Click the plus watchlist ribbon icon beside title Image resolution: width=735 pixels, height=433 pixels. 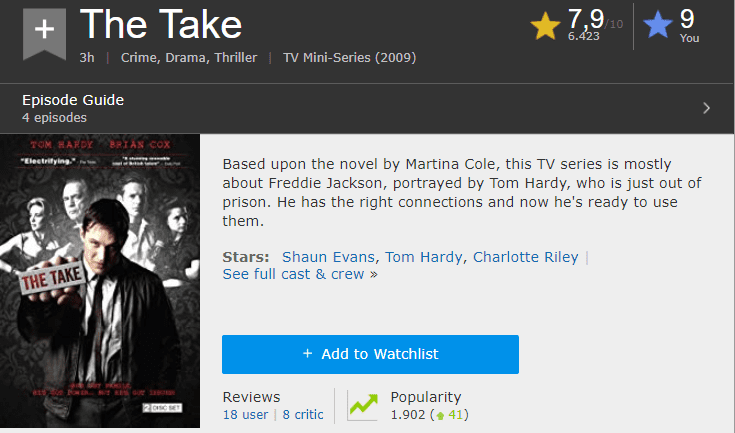pos(43,31)
